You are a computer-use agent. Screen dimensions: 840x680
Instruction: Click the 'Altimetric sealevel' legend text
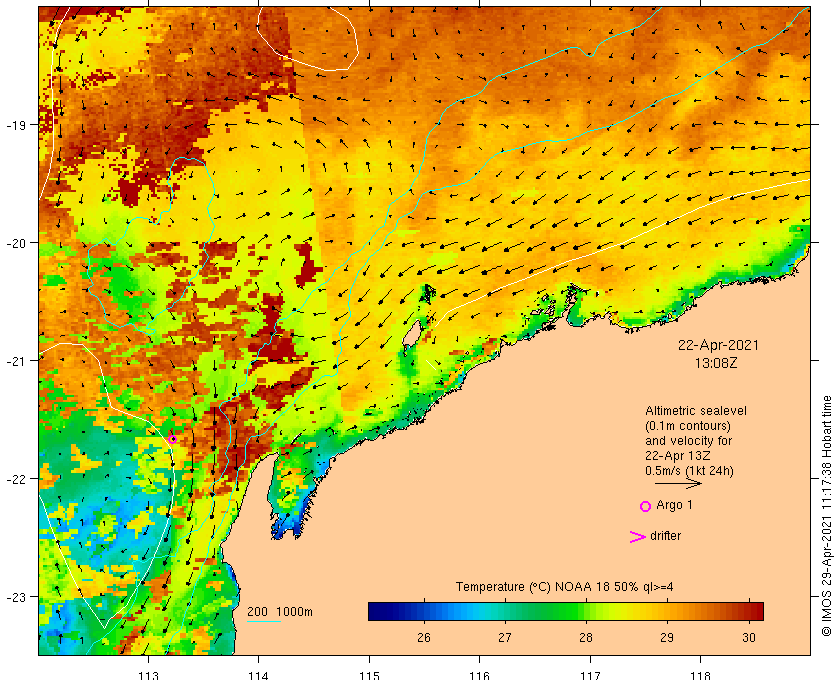coord(696,411)
